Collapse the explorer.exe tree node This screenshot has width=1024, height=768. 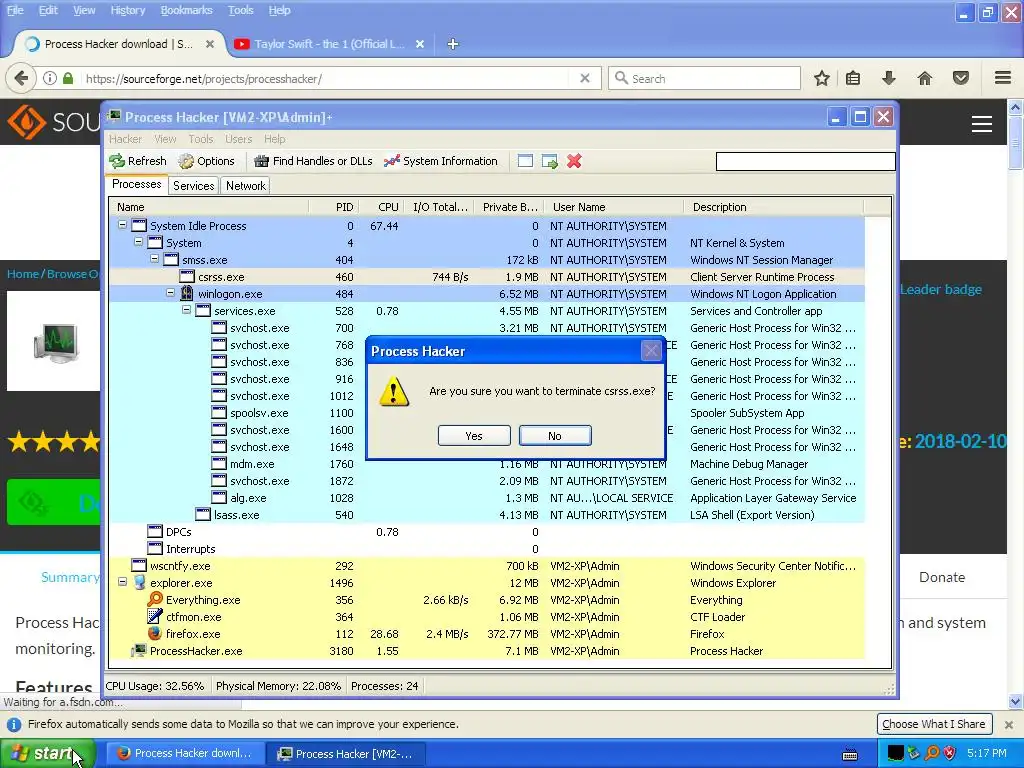pos(122,581)
